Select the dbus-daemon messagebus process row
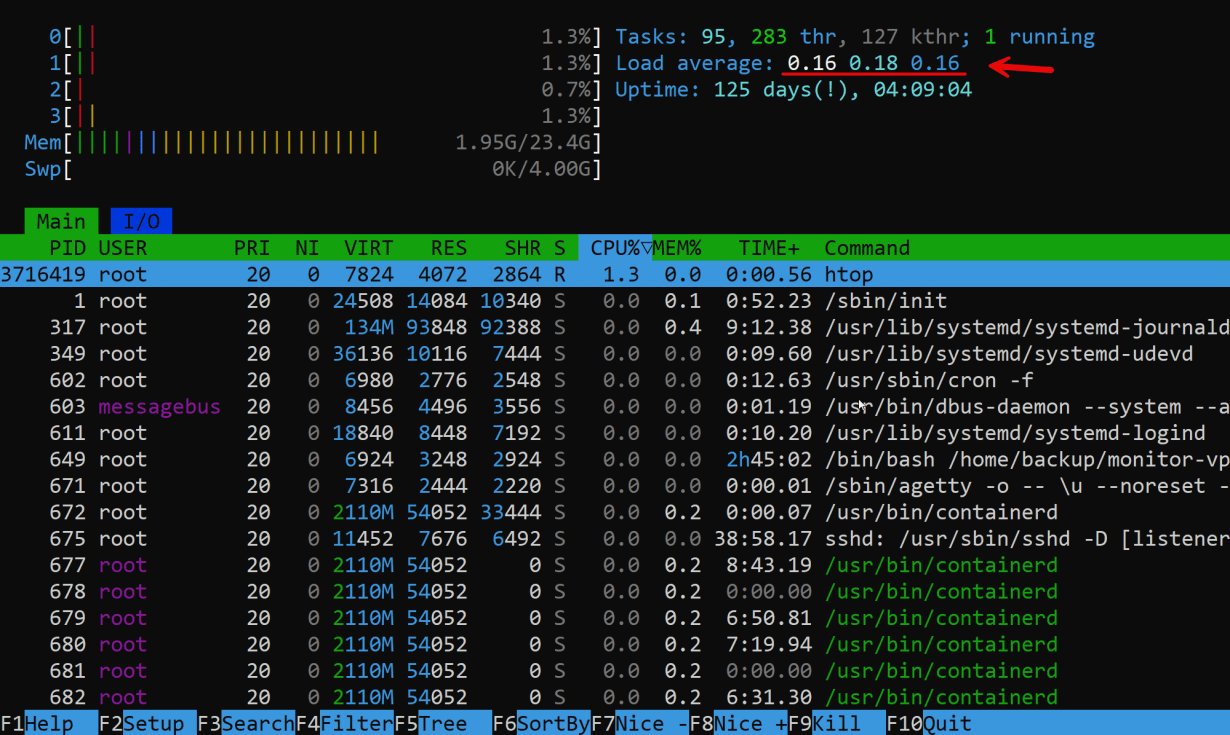This screenshot has width=1230, height=735. coord(615,407)
